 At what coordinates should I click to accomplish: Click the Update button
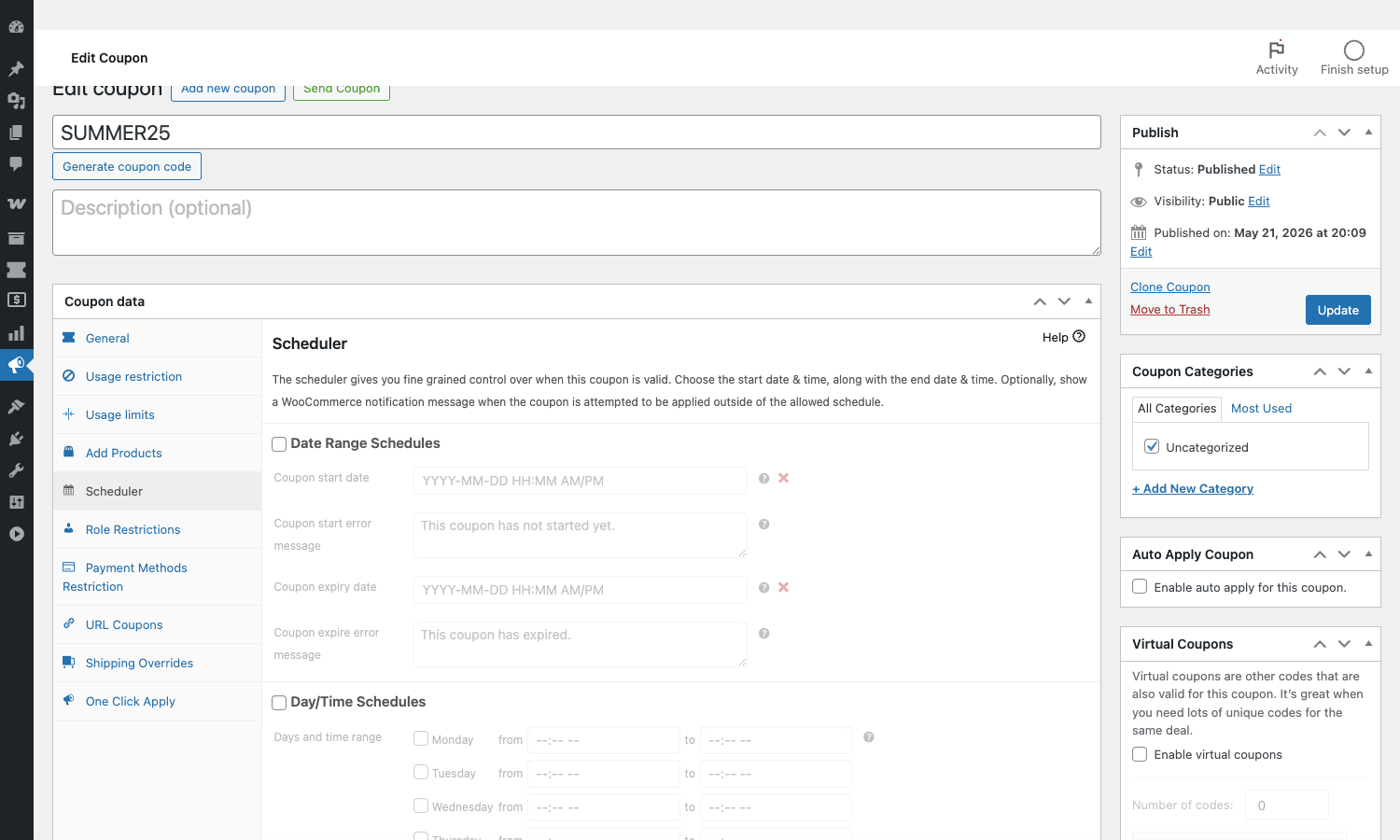point(1337,310)
